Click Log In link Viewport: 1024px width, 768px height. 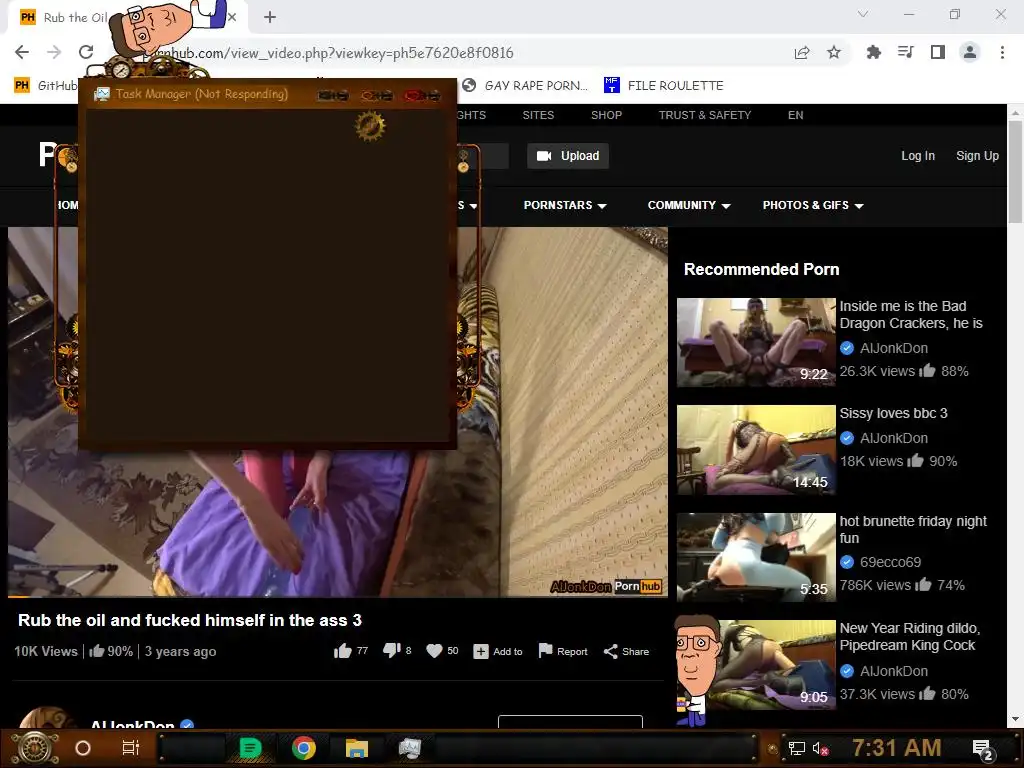(918, 156)
